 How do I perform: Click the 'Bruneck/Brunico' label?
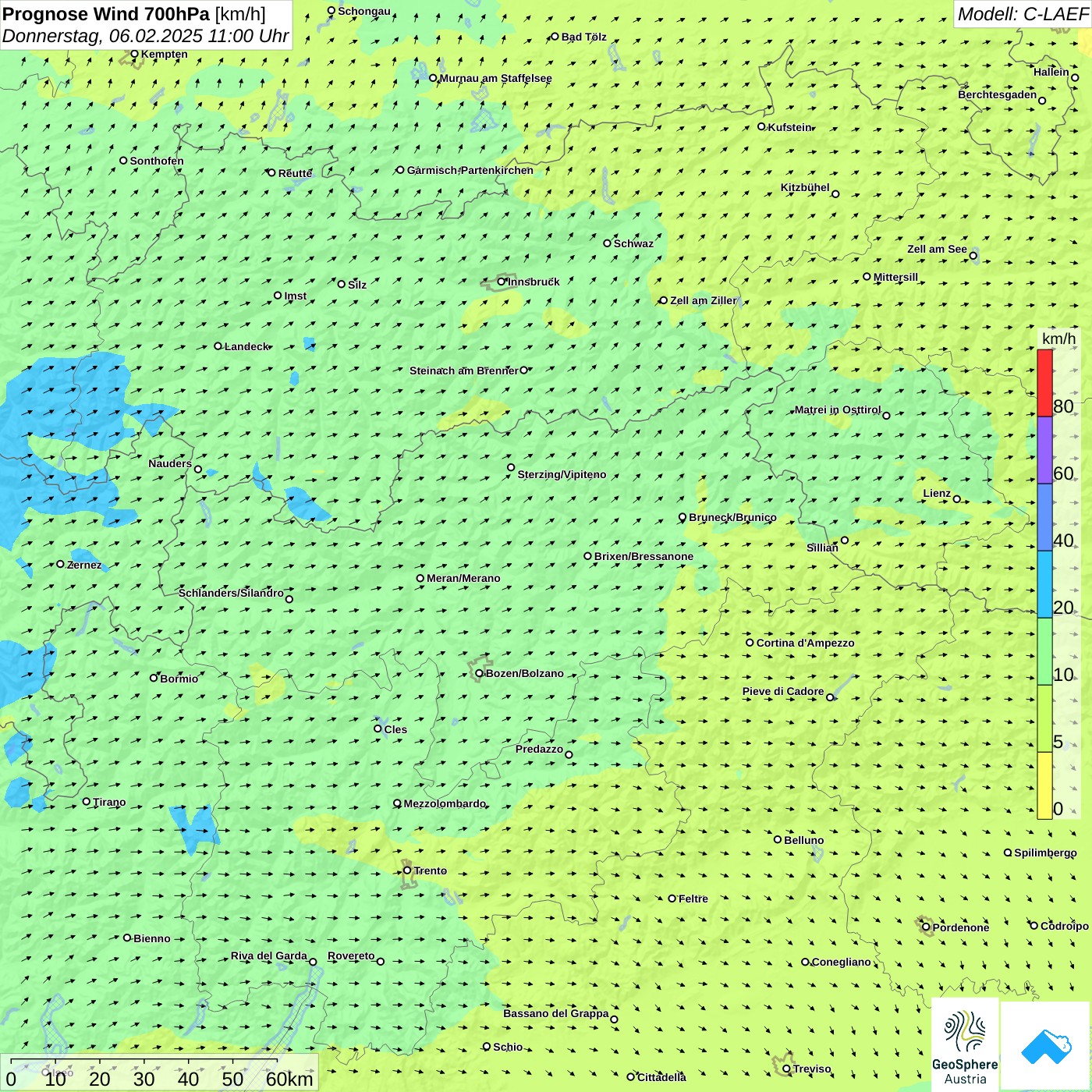tap(732, 517)
